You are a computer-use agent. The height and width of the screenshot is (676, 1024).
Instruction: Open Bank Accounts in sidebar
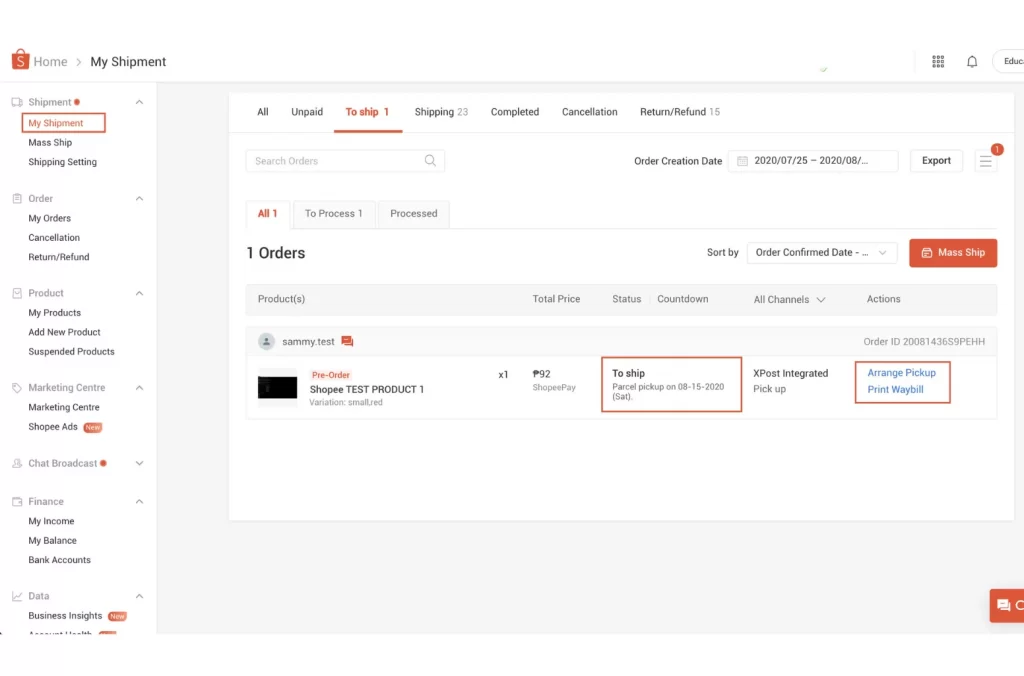tap(59, 560)
